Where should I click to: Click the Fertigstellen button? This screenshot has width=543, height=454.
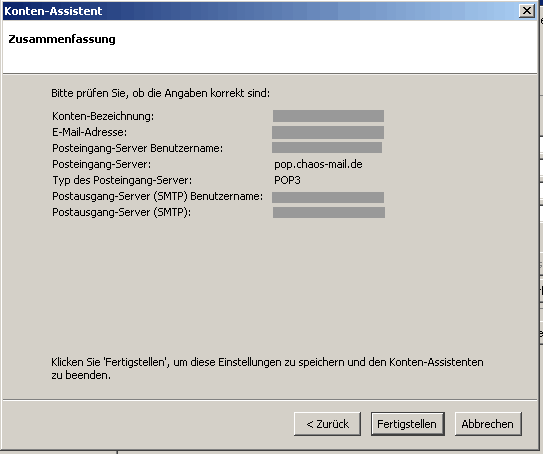pyautogui.click(x=408, y=424)
